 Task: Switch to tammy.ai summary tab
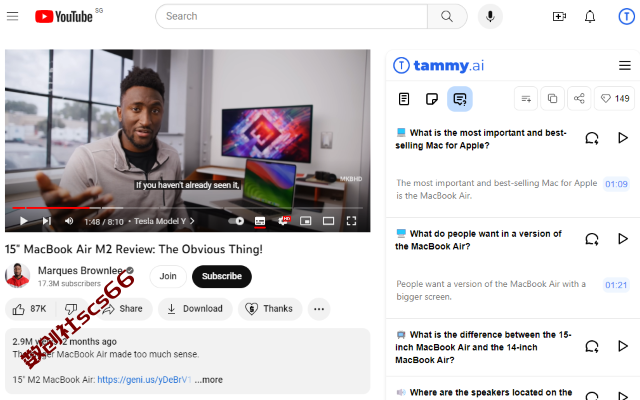pos(404,99)
